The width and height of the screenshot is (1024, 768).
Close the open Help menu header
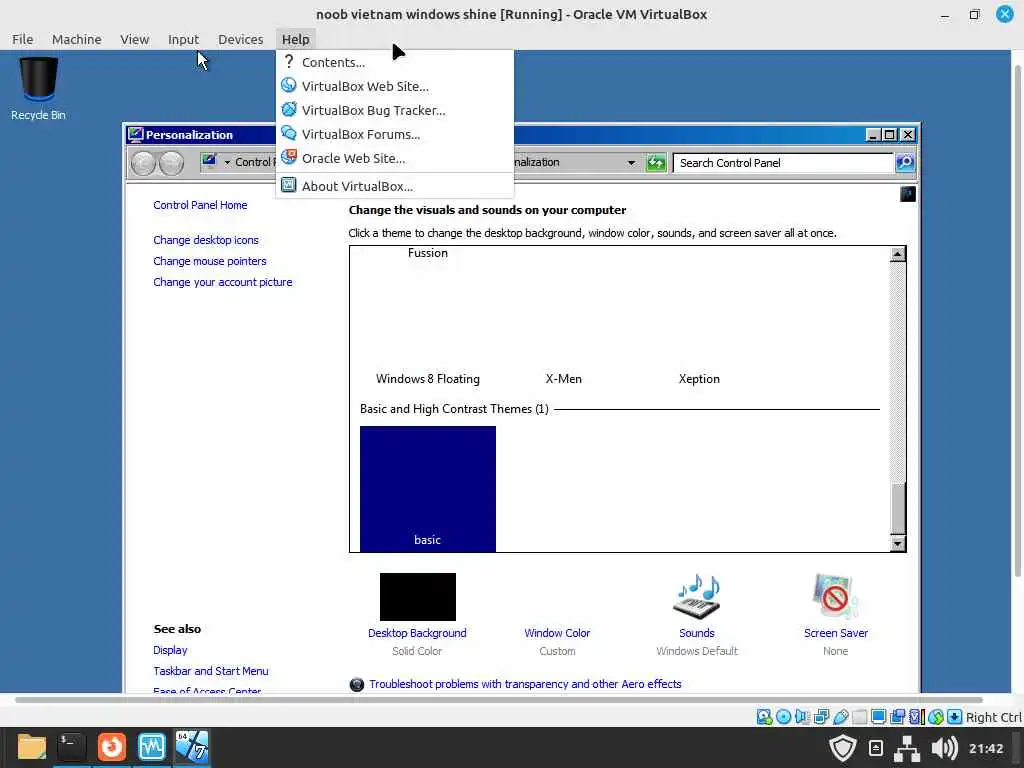tap(295, 39)
